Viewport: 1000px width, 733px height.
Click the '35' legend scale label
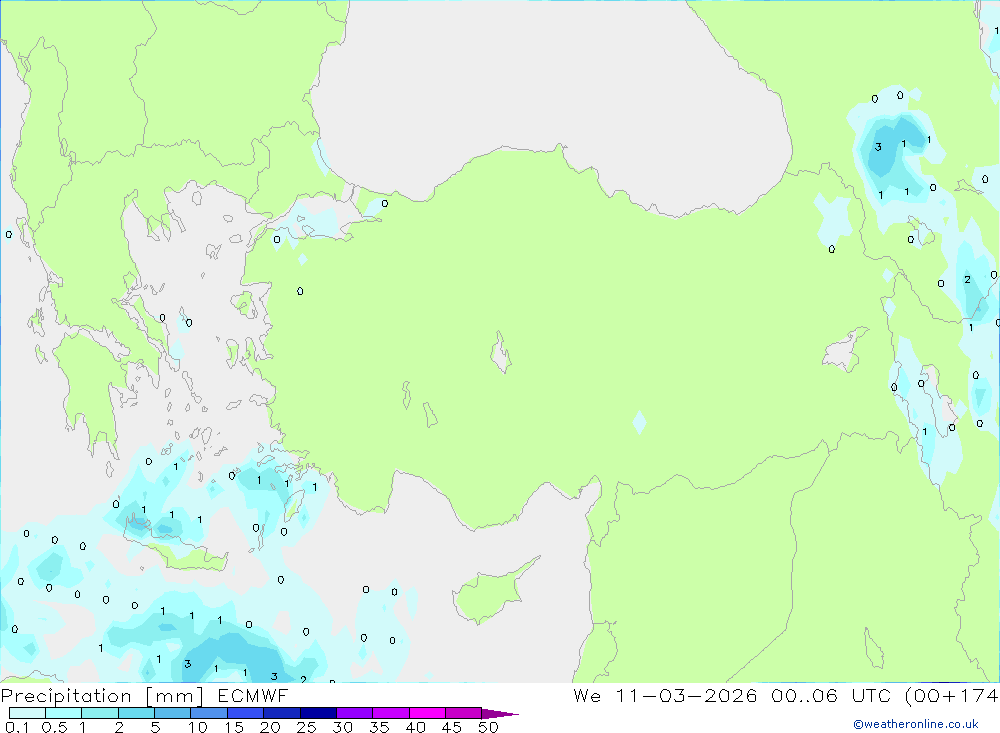(379, 727)
